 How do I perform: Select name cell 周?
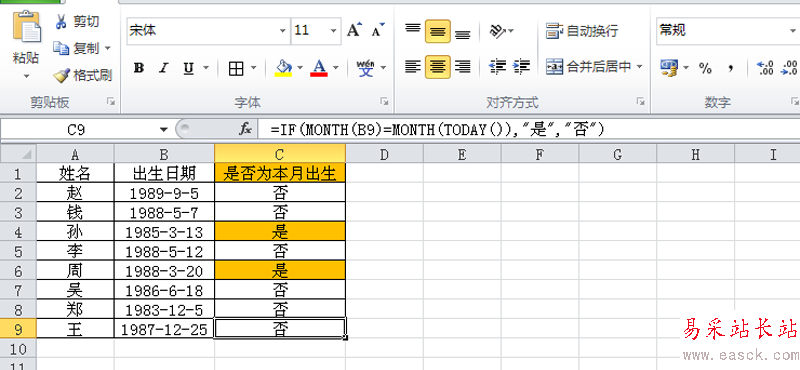[x=75, y=270]
